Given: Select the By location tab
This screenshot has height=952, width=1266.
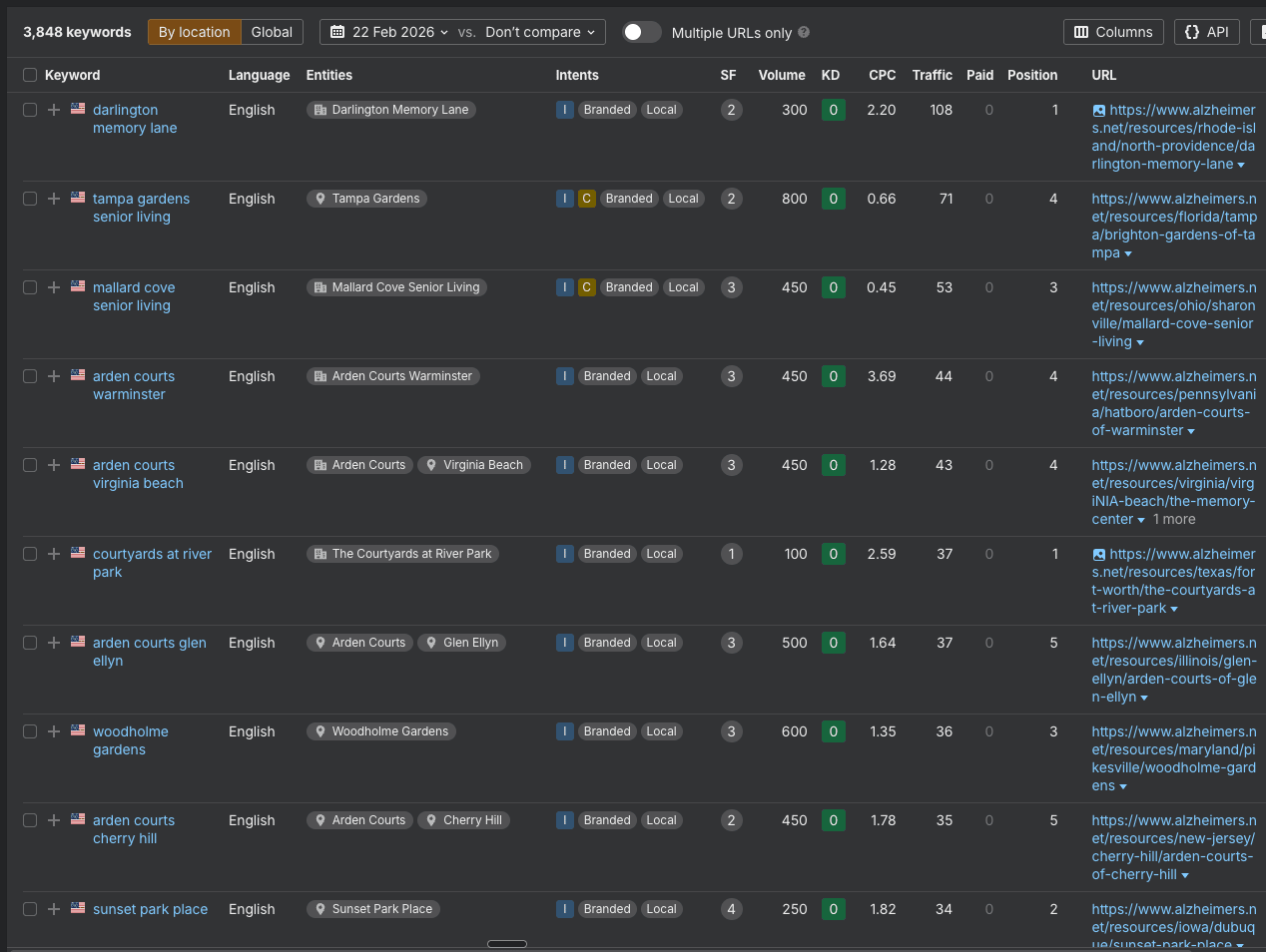Looking at the screenshot, I should tap(194, 32).
